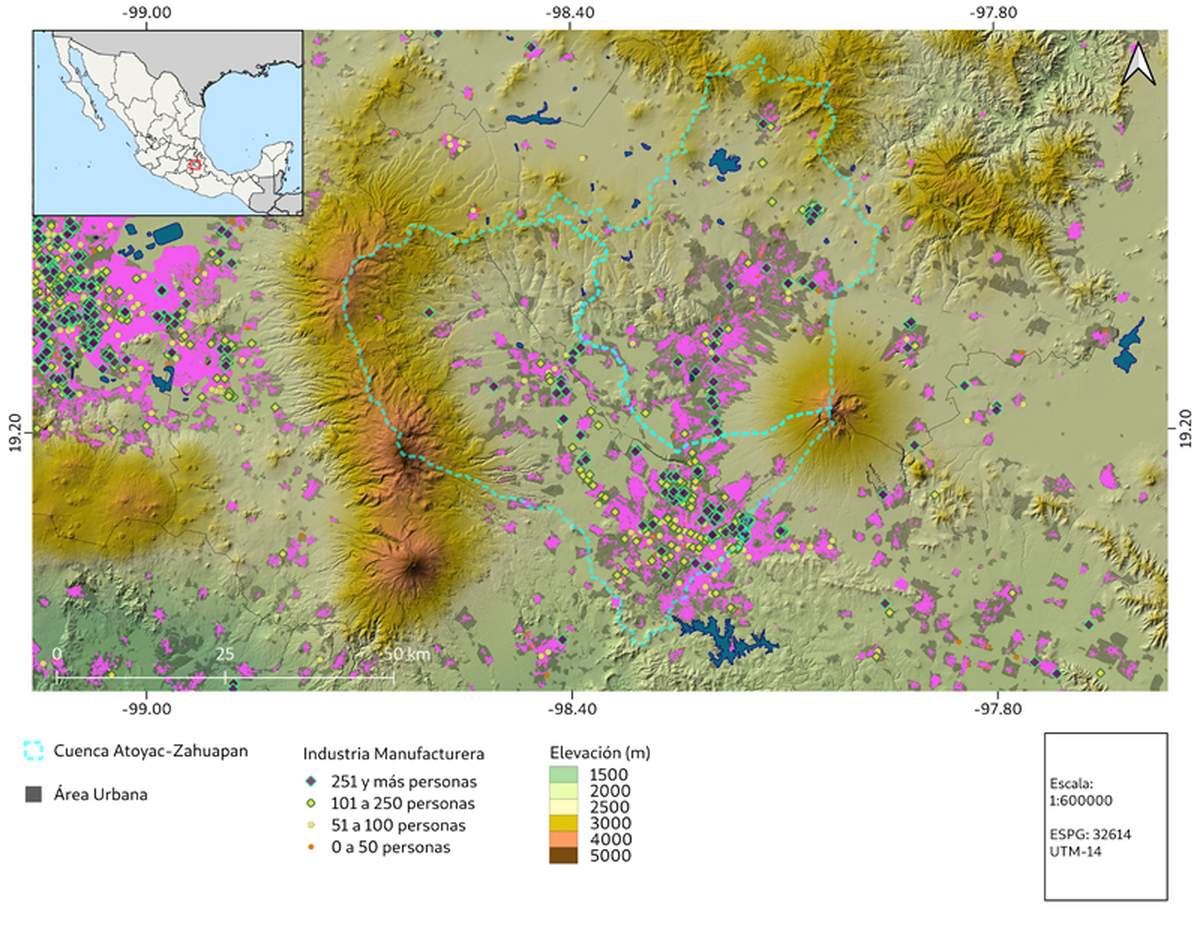The height and width of the screenshot is (926, 1200).
Task: Click the 0 a 50 personas orange dot
Action: tap(310, 847)
